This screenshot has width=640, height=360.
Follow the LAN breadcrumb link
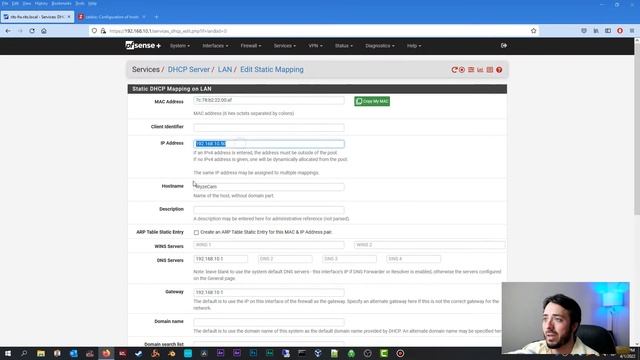click(x=224, y=69)
